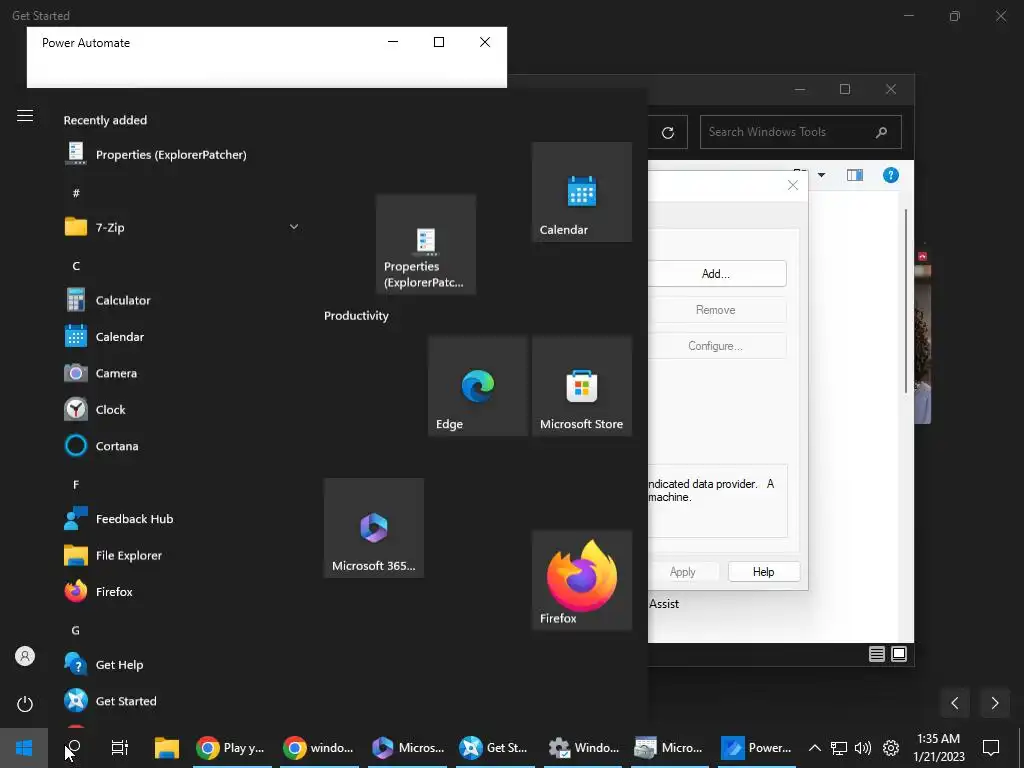The width and height of the screenshot is (1024, 768).
Task: Open the Microsoft 365 tile
Action: tap(374, 528)
